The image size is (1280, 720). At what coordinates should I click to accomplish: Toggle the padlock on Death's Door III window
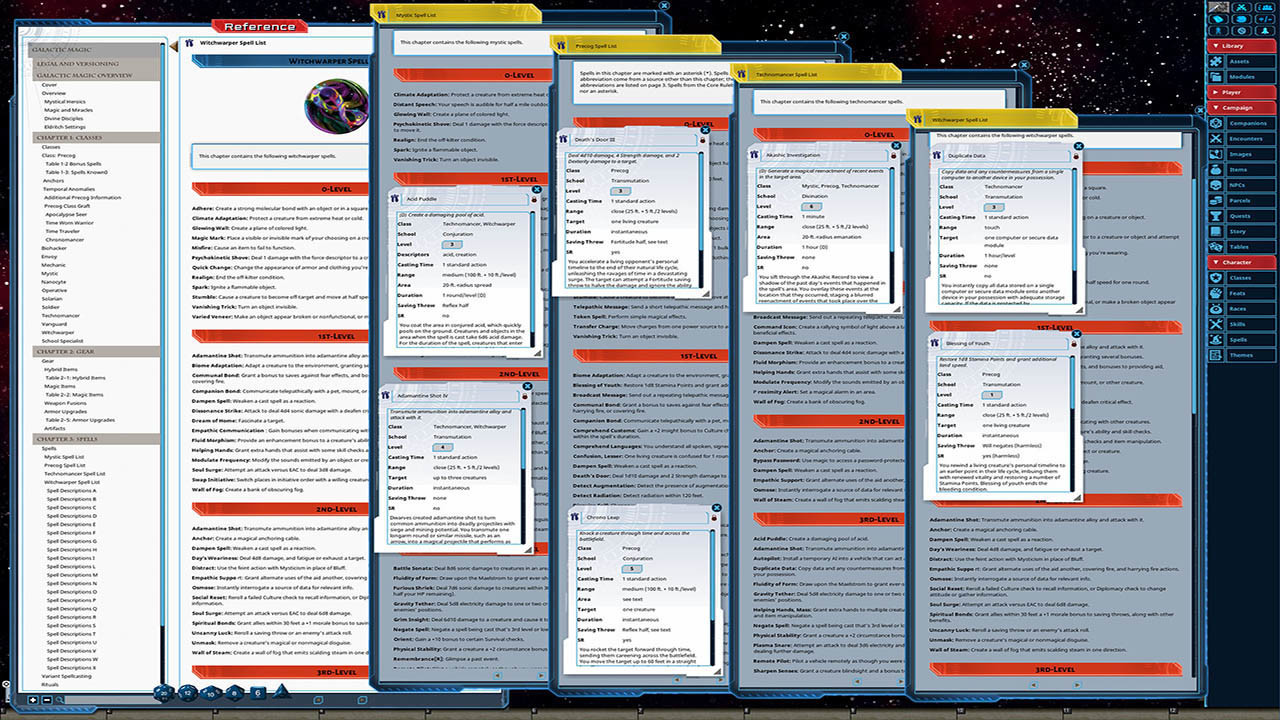(x=702, y=141)
